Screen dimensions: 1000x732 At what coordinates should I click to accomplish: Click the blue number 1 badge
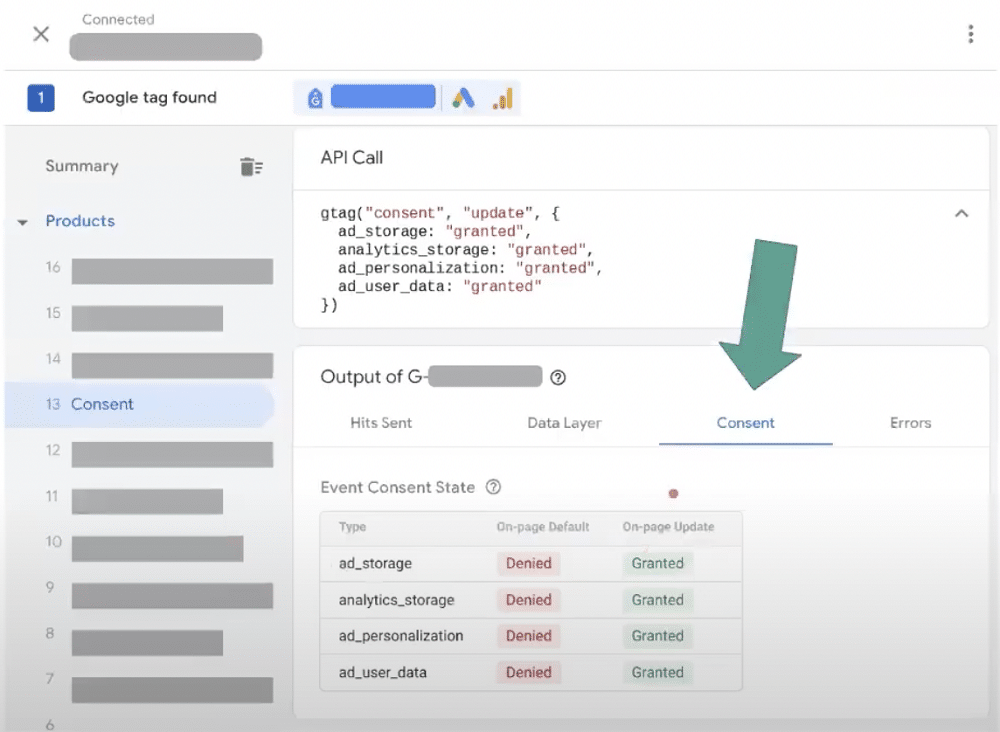tap(40, 96)
